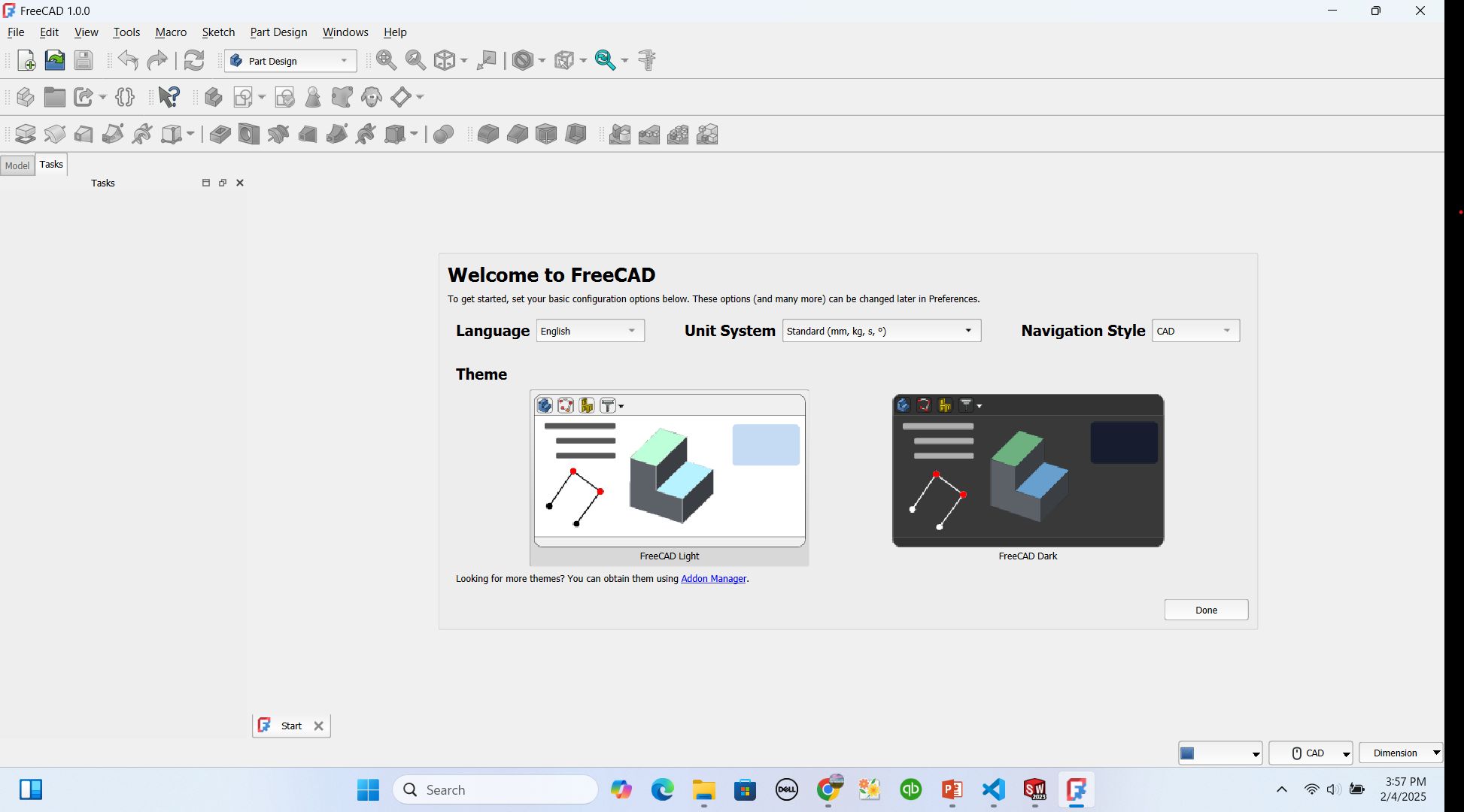Click the Create Body icon
The width and height of the screenshot is (1464, 812).
click(214, 97)
